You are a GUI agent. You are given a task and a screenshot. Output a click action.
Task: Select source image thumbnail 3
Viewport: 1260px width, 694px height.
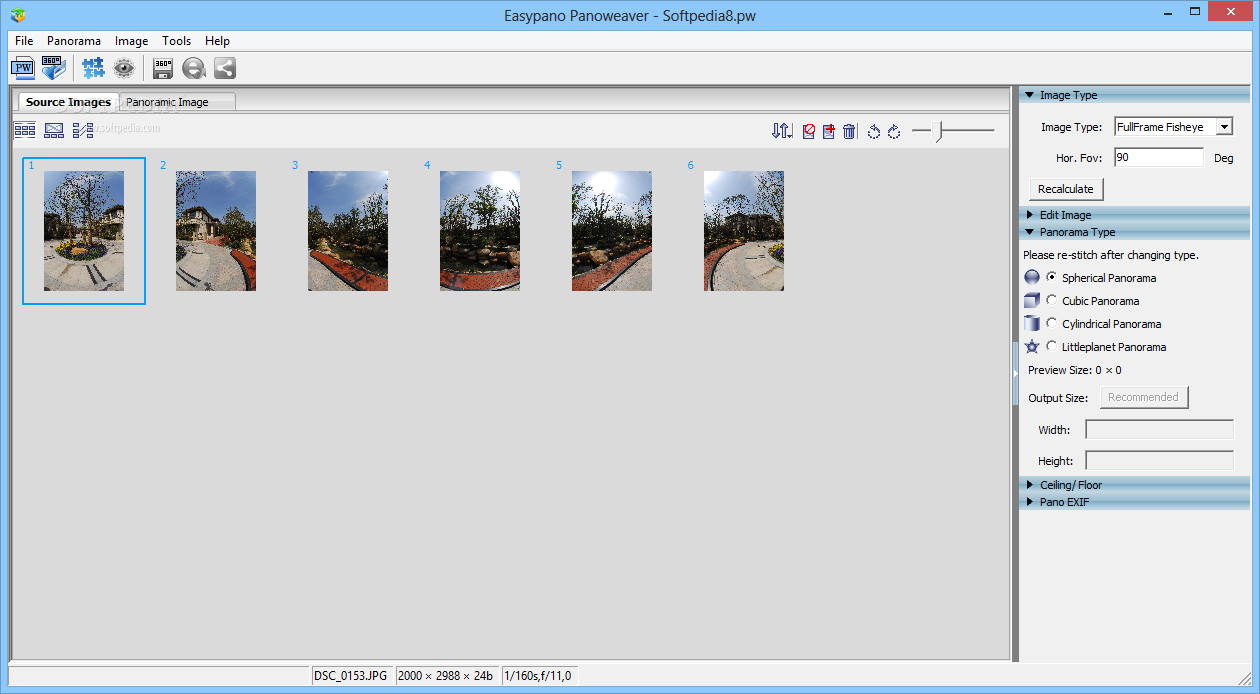point(348,231)
